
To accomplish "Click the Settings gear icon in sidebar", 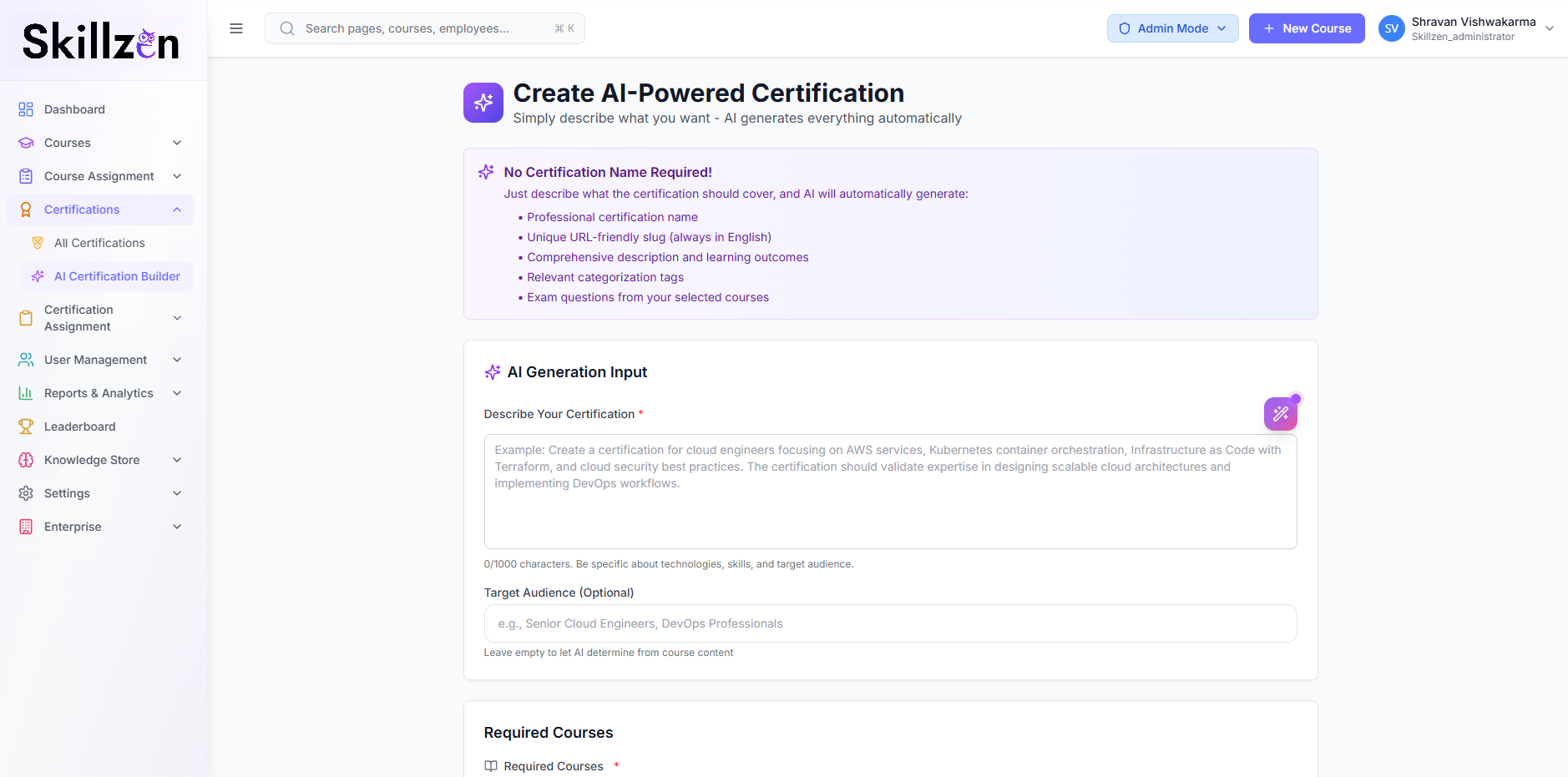I will [x=26, y=493].
